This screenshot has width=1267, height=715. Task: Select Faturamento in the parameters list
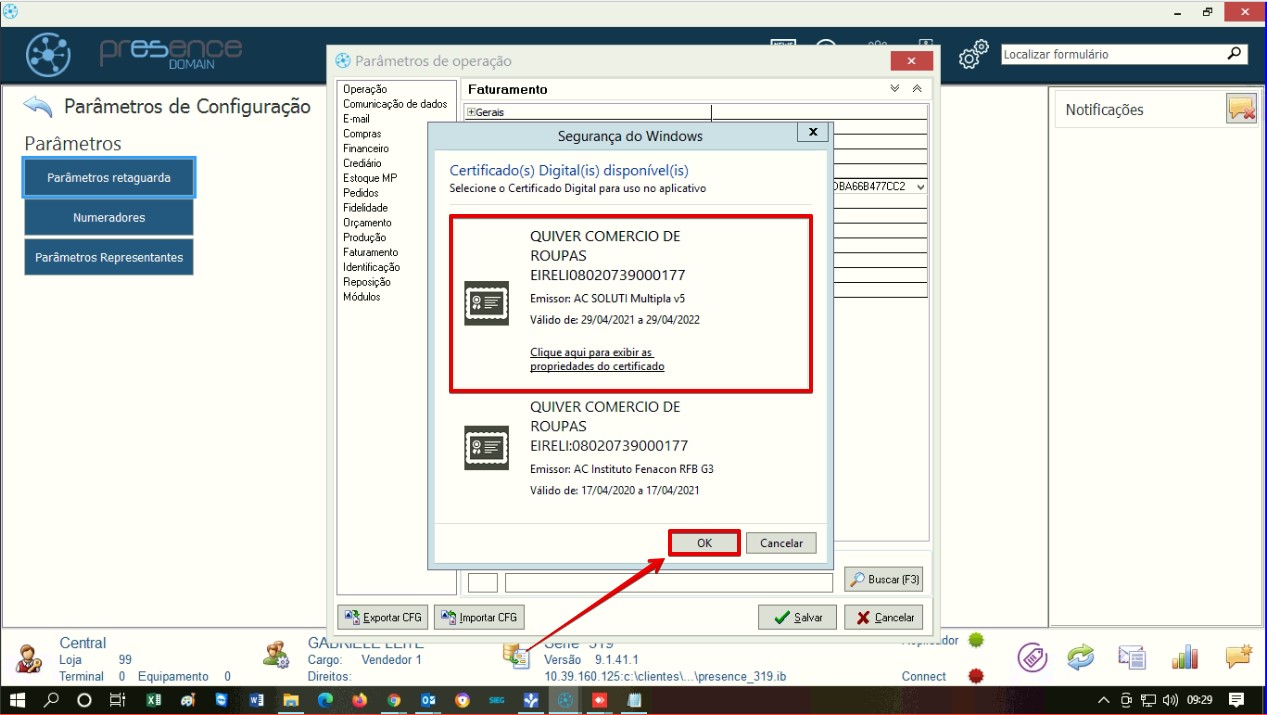tap(370, 252)
